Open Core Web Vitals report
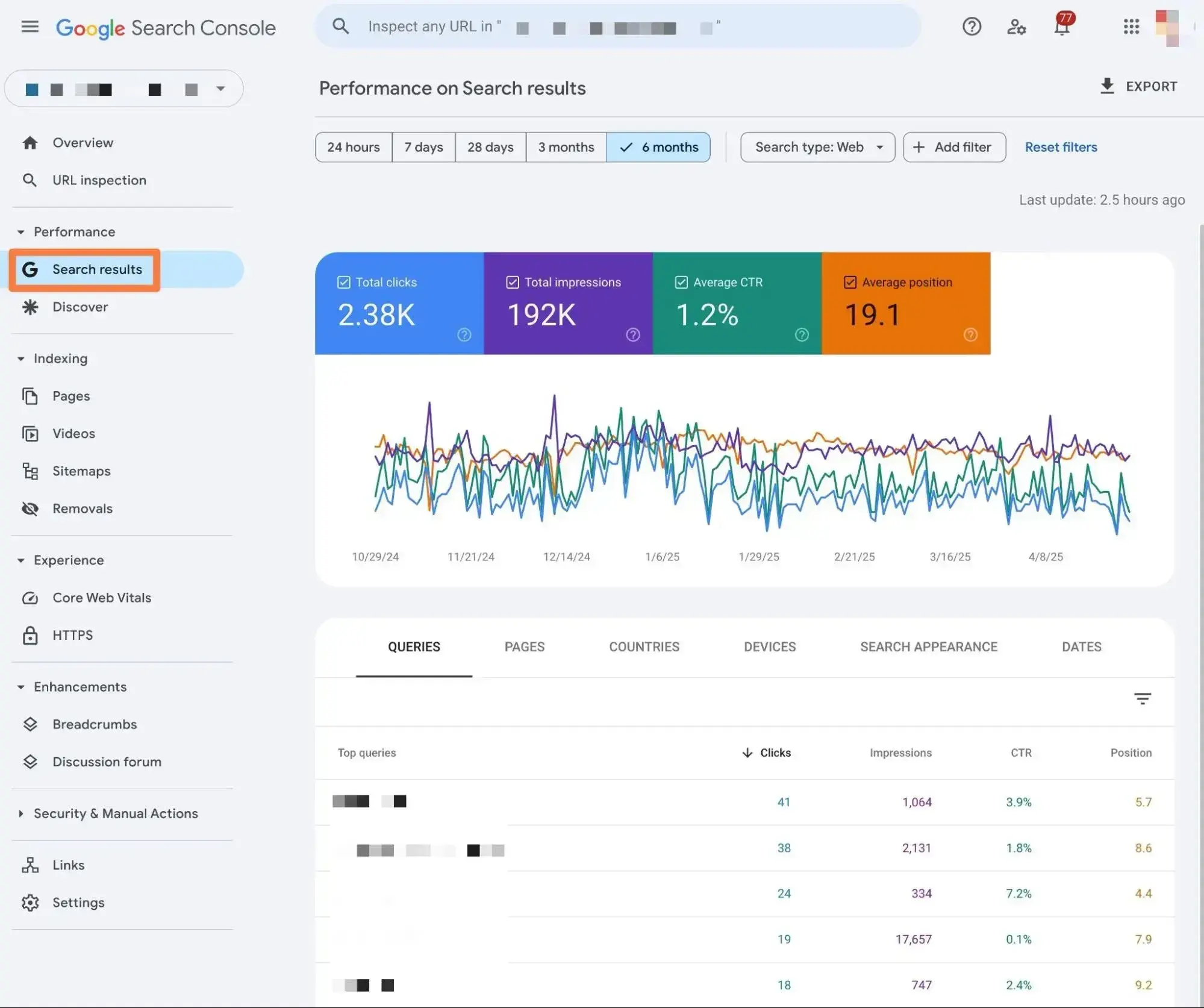The width and height of the screenshot is (1204, 1008). point(101,598)
